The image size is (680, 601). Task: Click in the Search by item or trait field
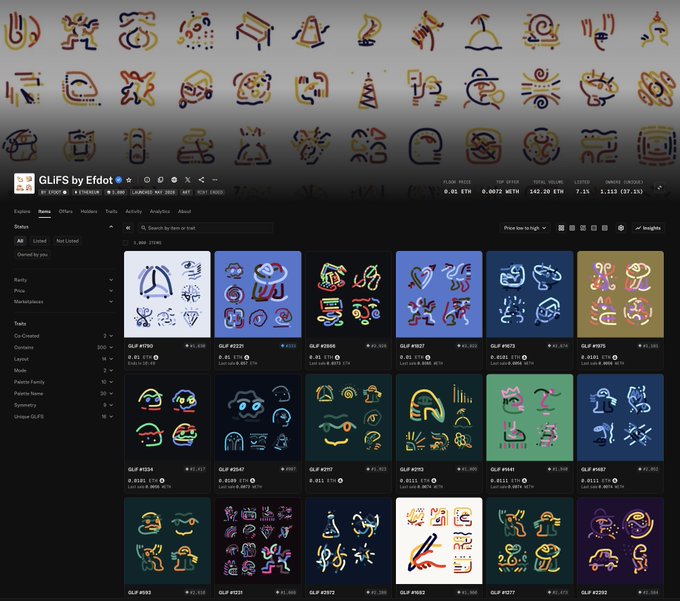pos(205,228)
